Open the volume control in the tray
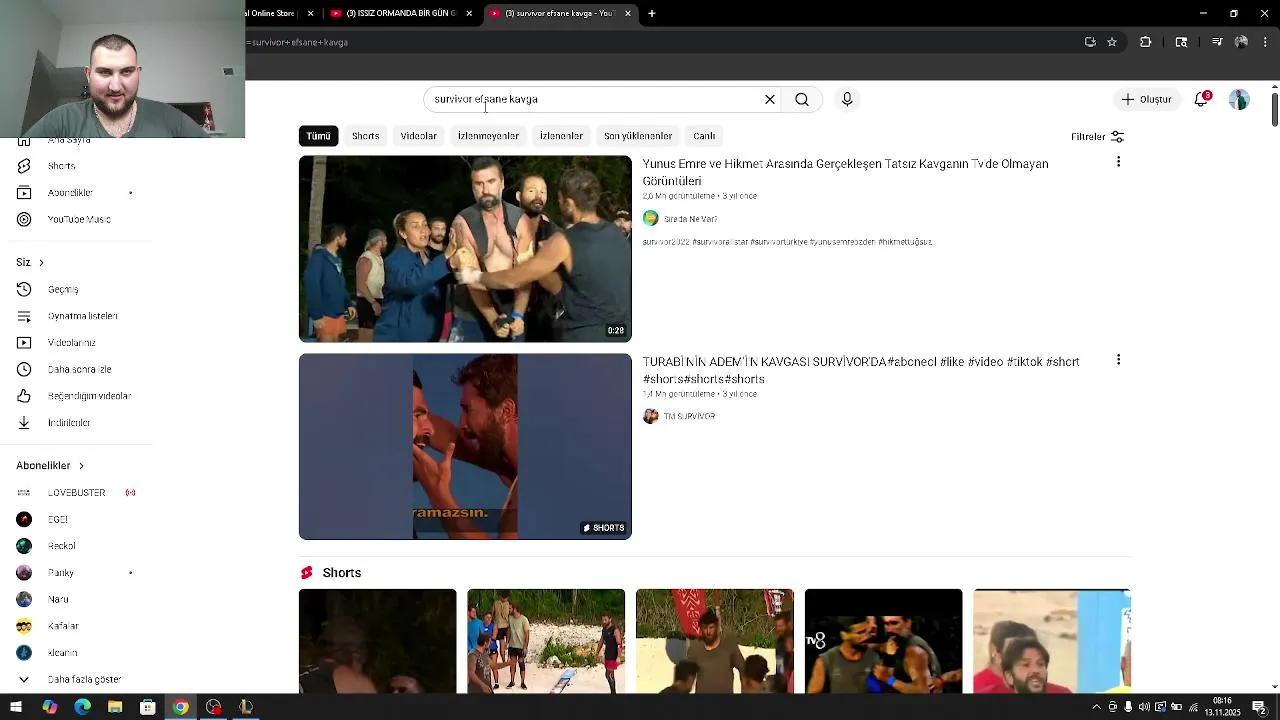The width and height of the screenshot is (1280, 720). pos(1144,707)
